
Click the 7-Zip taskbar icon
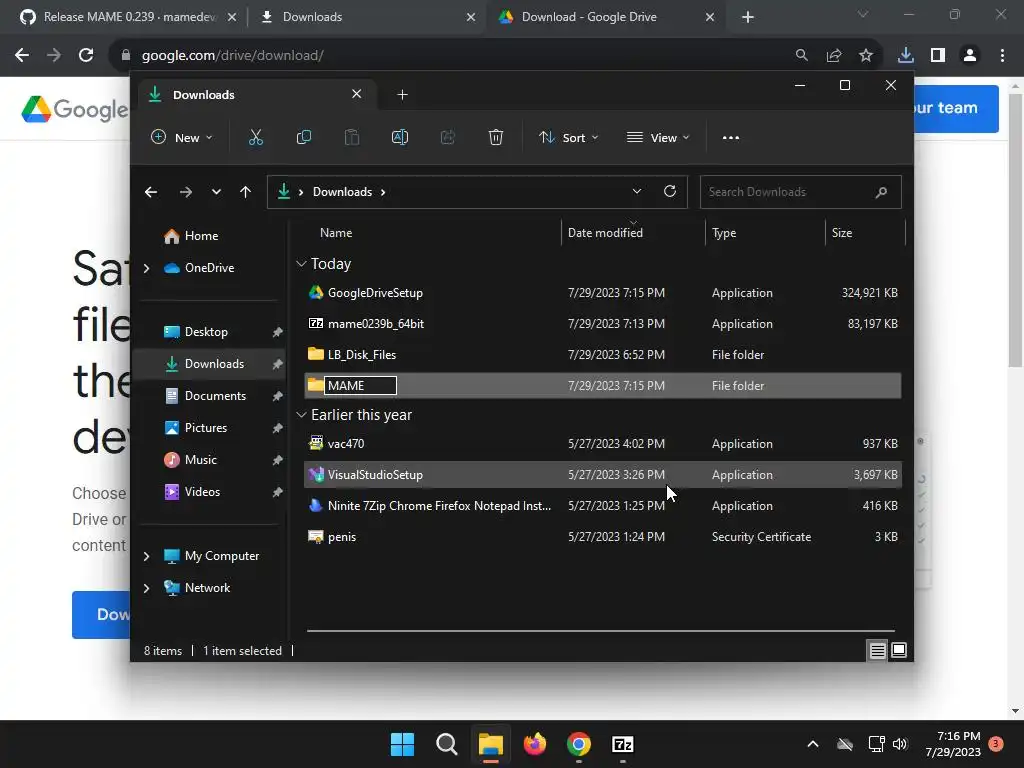(x=623, y=744)
